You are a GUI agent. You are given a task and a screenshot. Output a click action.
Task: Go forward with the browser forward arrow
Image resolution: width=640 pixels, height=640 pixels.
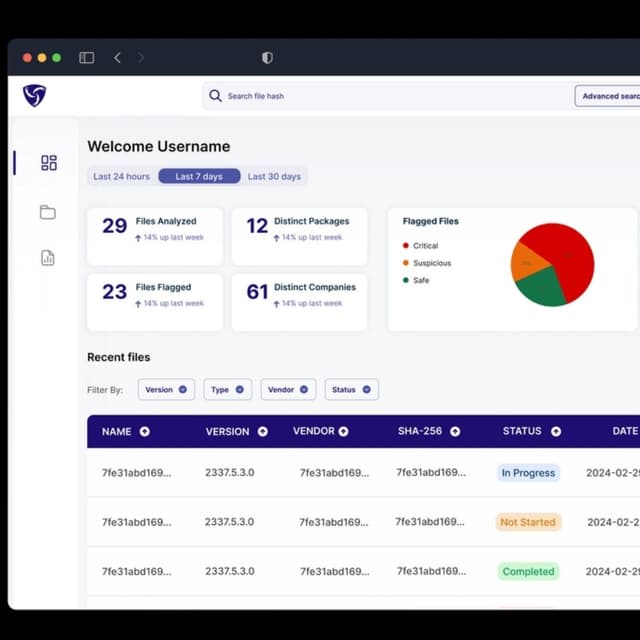click(140, 58)
